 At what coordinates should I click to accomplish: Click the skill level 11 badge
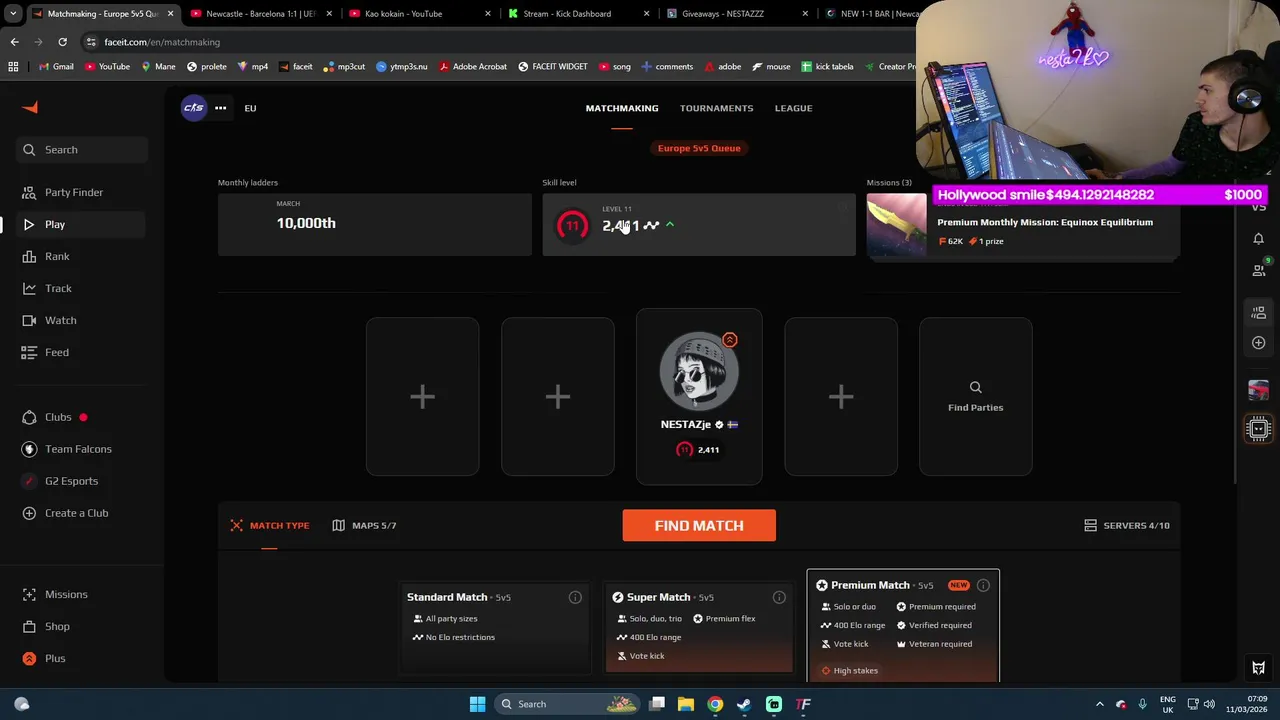[572, 226]
